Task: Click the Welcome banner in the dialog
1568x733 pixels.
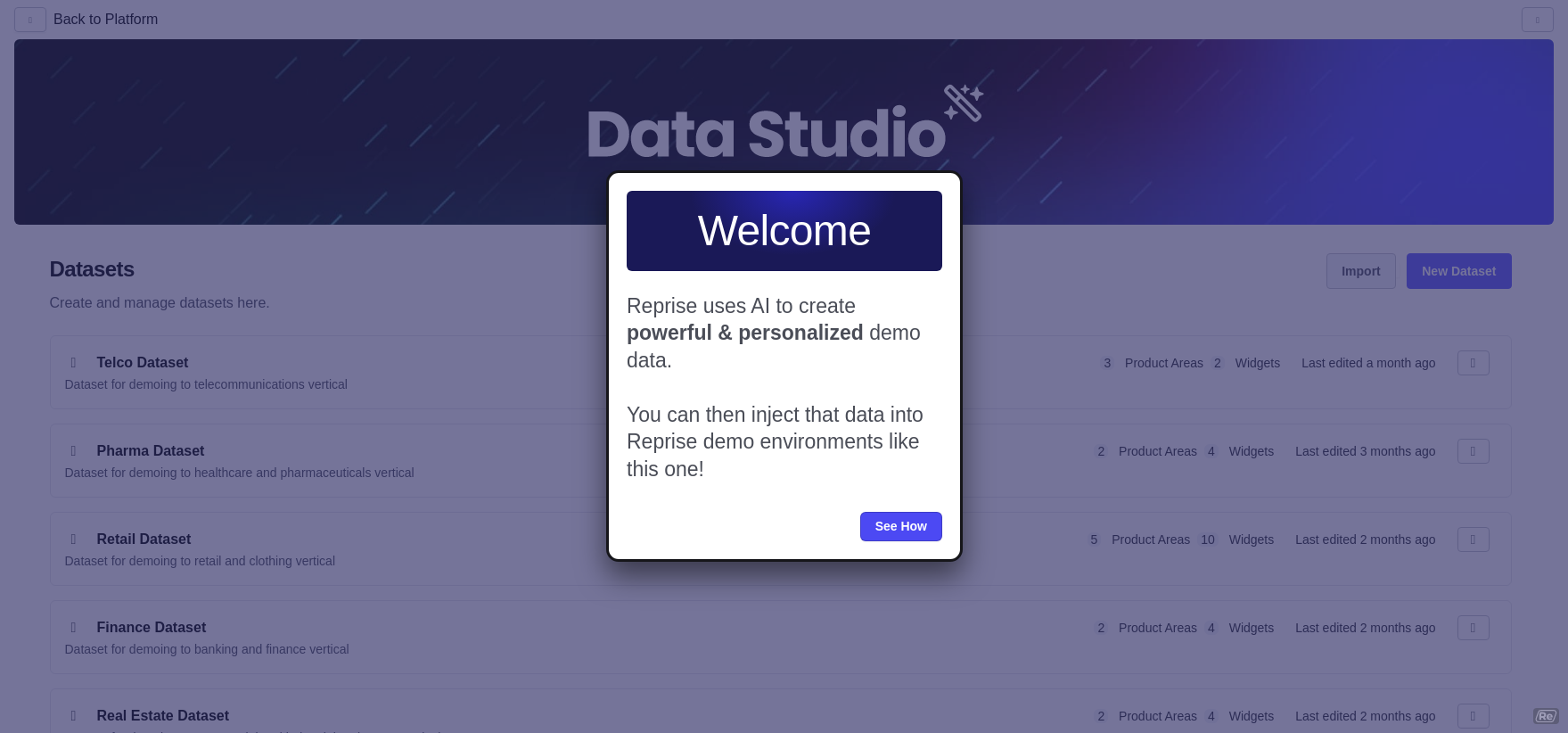Action: click(784, 231)
